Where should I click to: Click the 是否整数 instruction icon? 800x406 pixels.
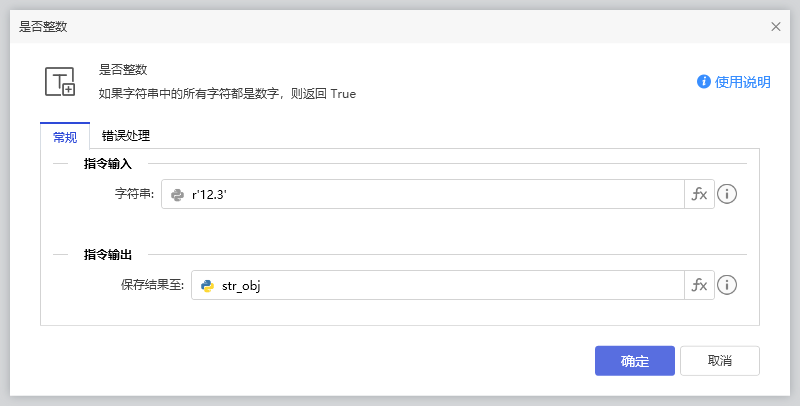[61, 82]
